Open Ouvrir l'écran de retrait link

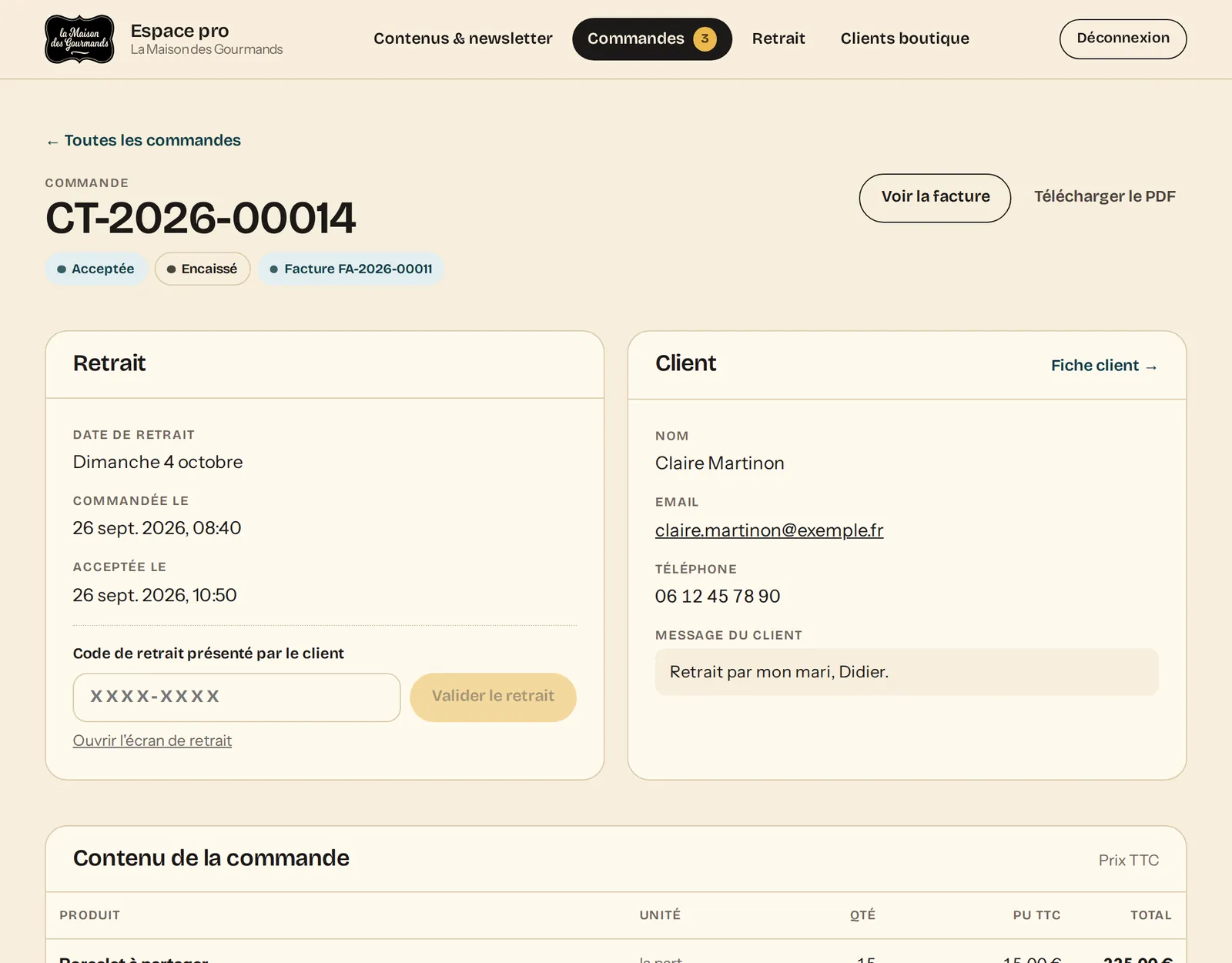152,741
